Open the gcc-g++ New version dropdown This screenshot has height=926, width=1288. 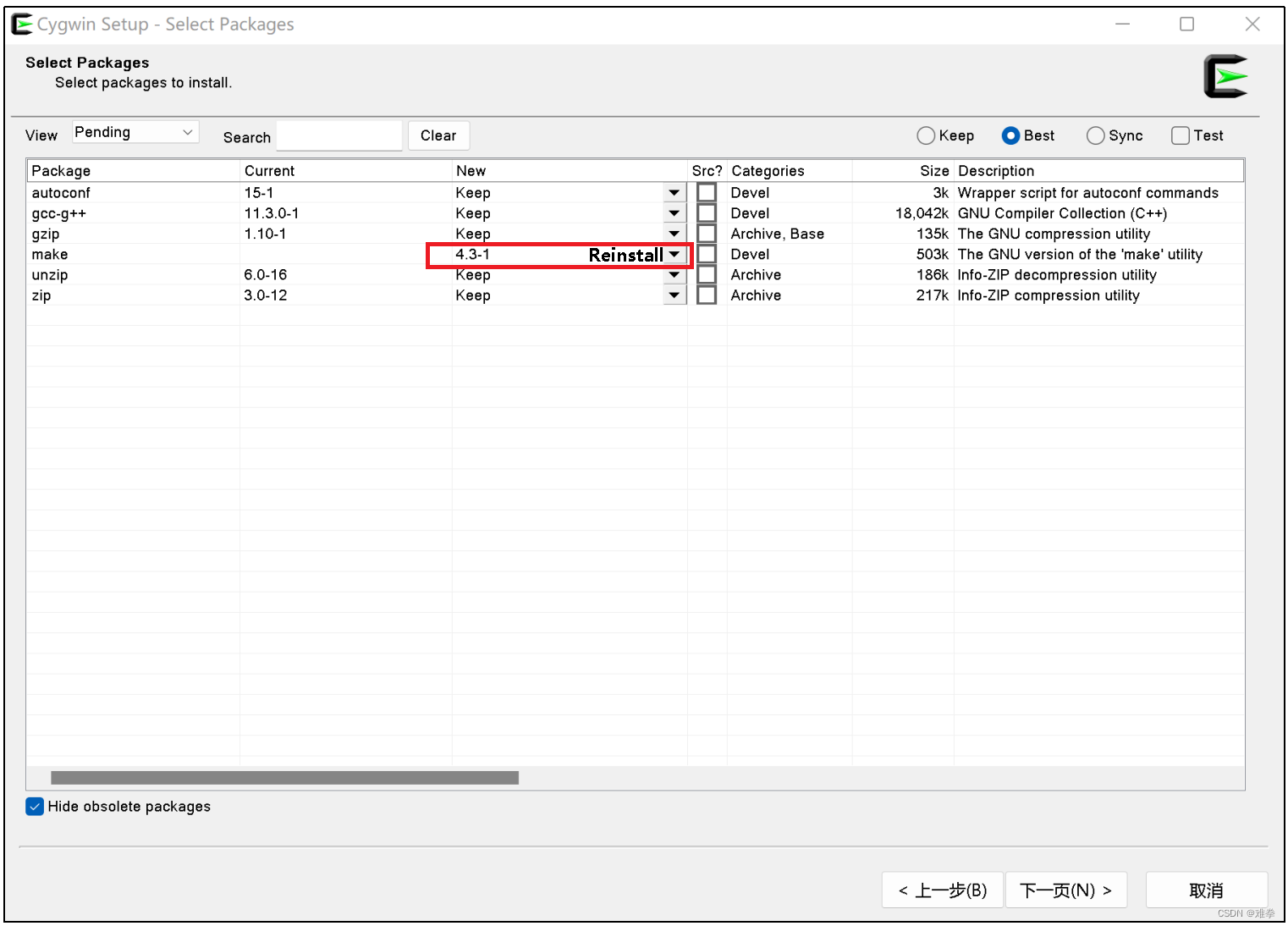(674, 213)
